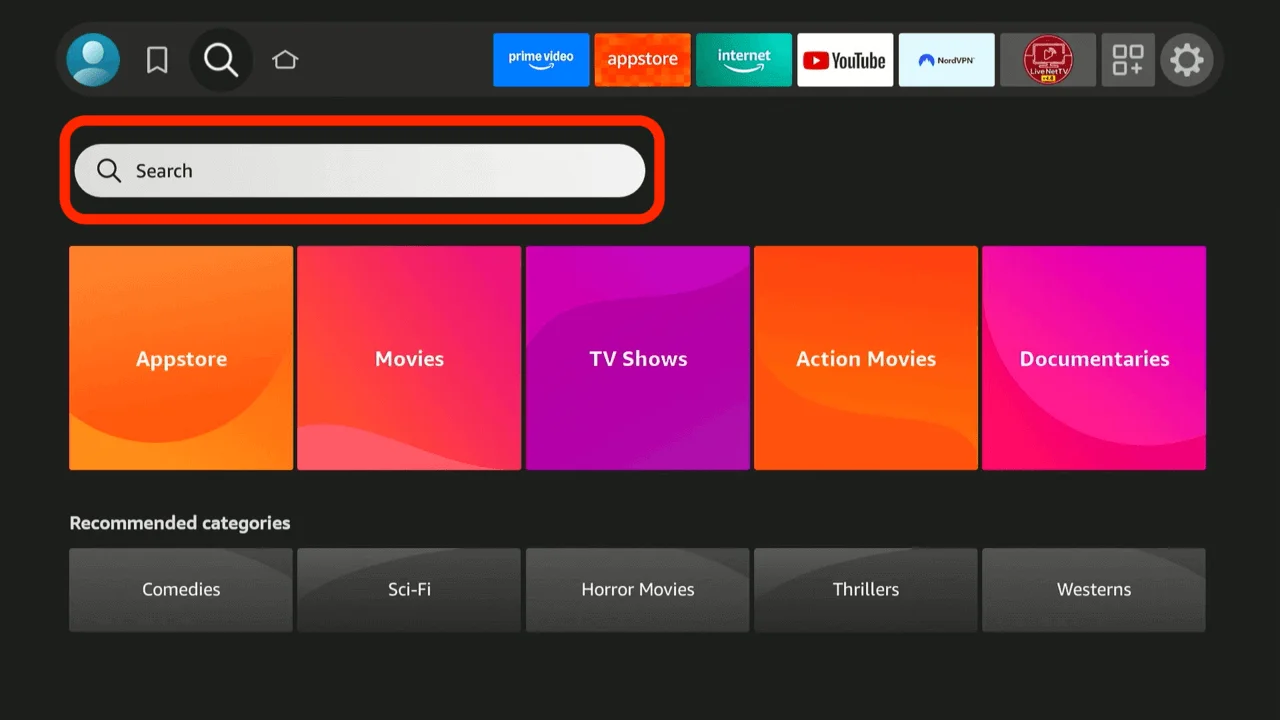Select the Action Movies tile
Screen dimensions: 1280x720
pos(865,358)
